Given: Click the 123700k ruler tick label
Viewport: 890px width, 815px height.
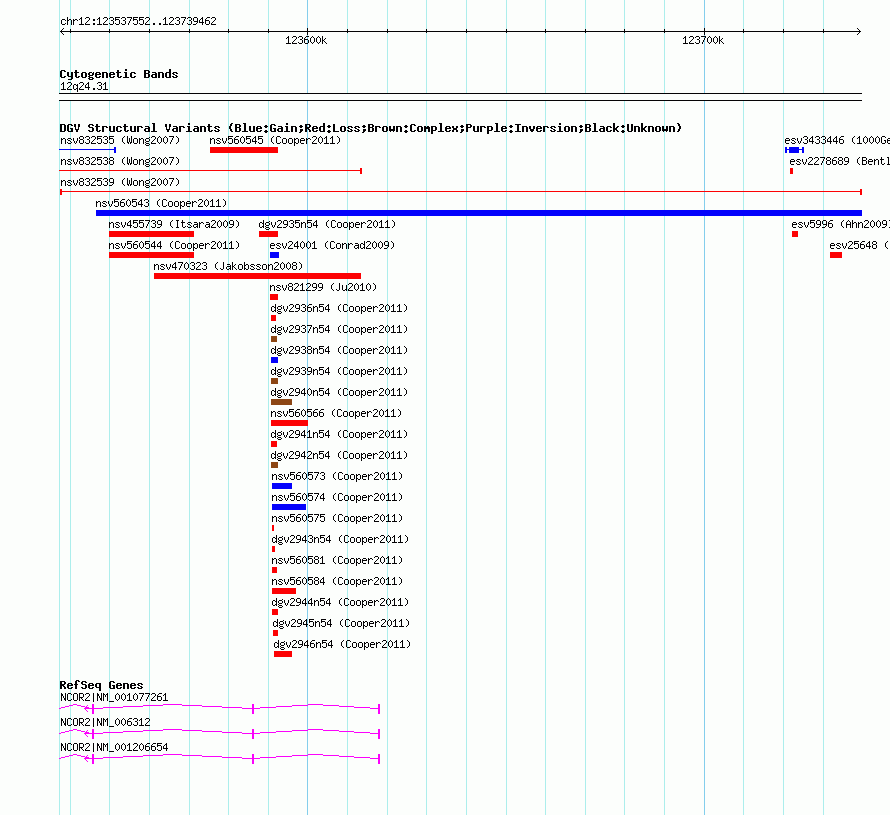Looking at the screenshot, I should 703,40.
